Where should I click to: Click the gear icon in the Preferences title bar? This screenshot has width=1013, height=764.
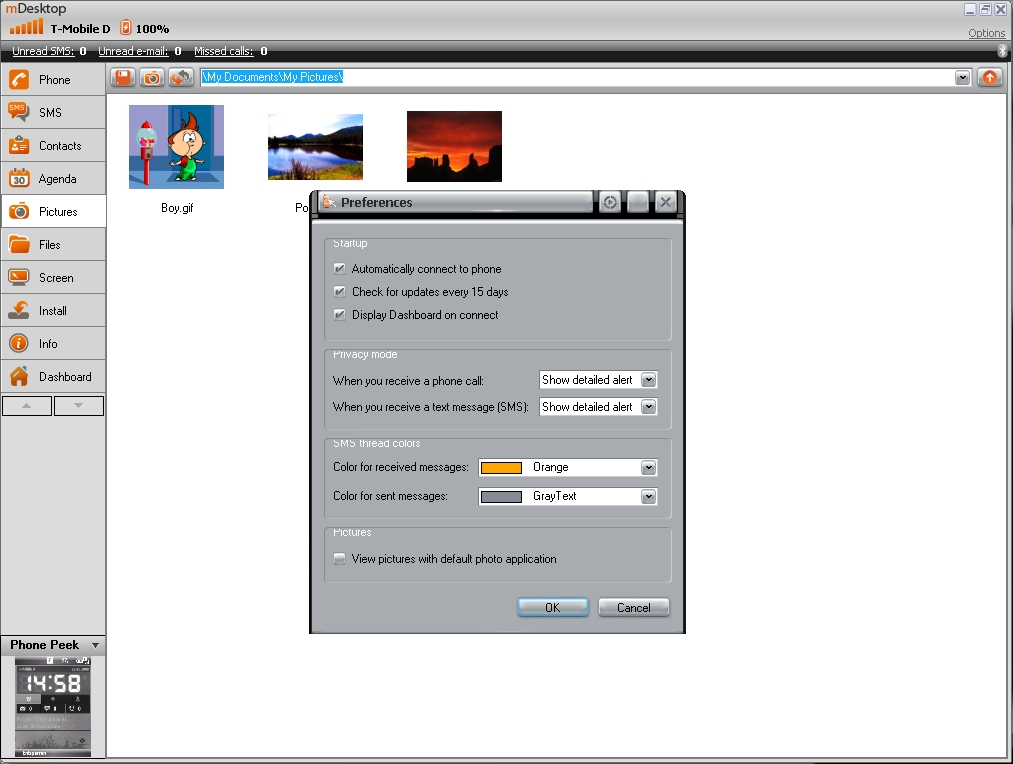coord(609,203)
